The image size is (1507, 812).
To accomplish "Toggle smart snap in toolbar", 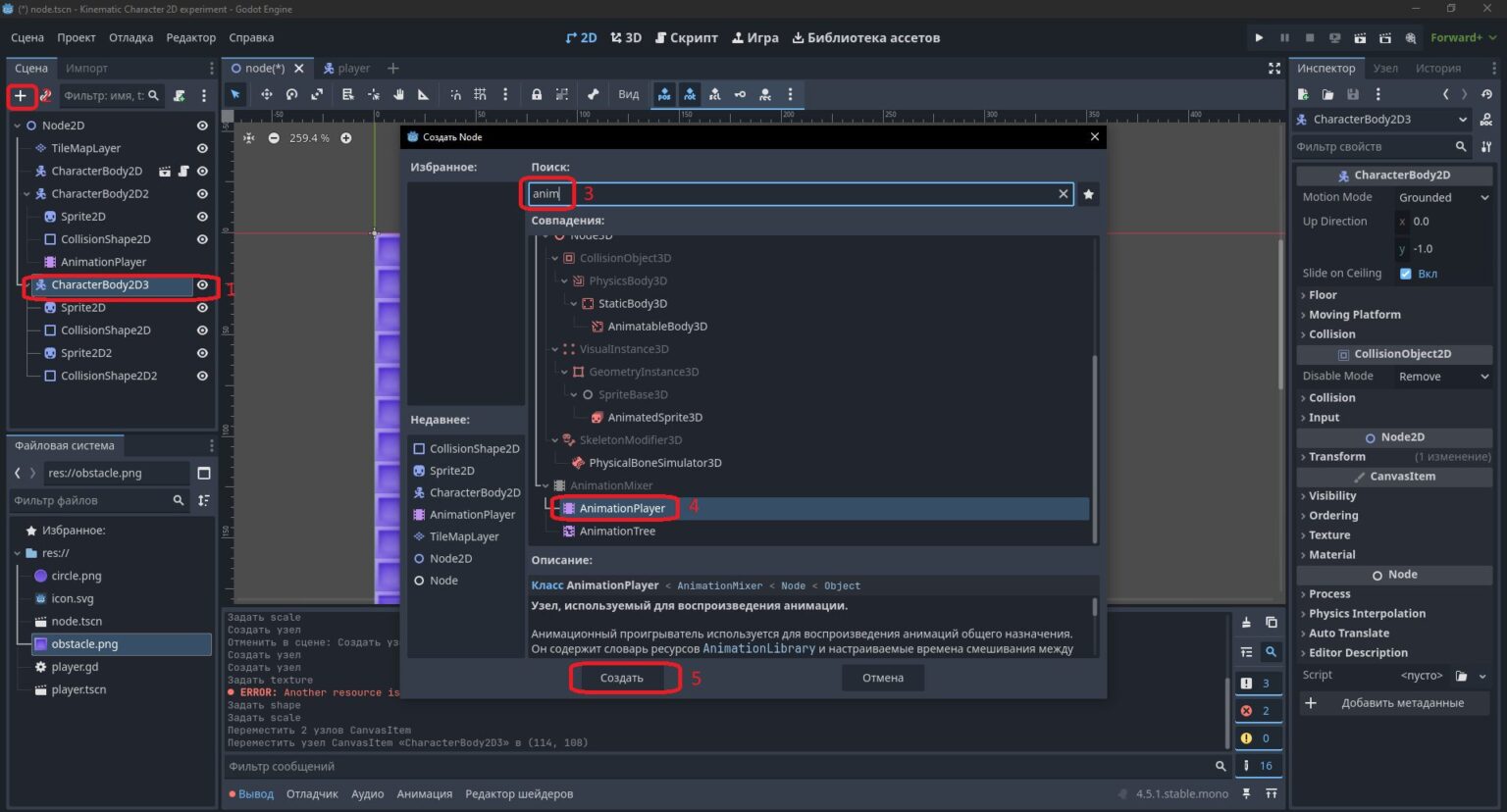I will pos(455,94).
